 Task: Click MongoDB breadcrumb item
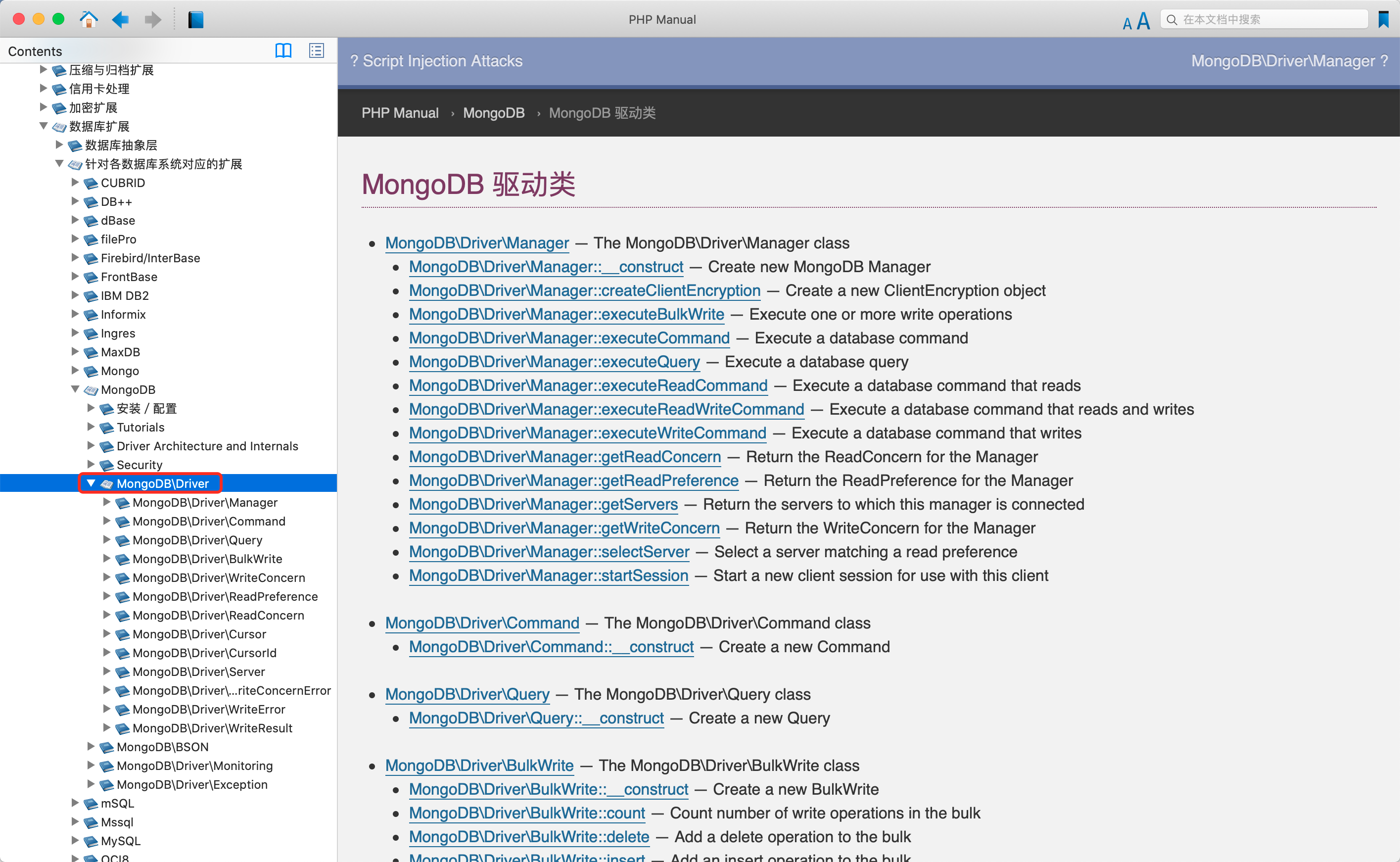pyautogui.click(x=493, y=113)
